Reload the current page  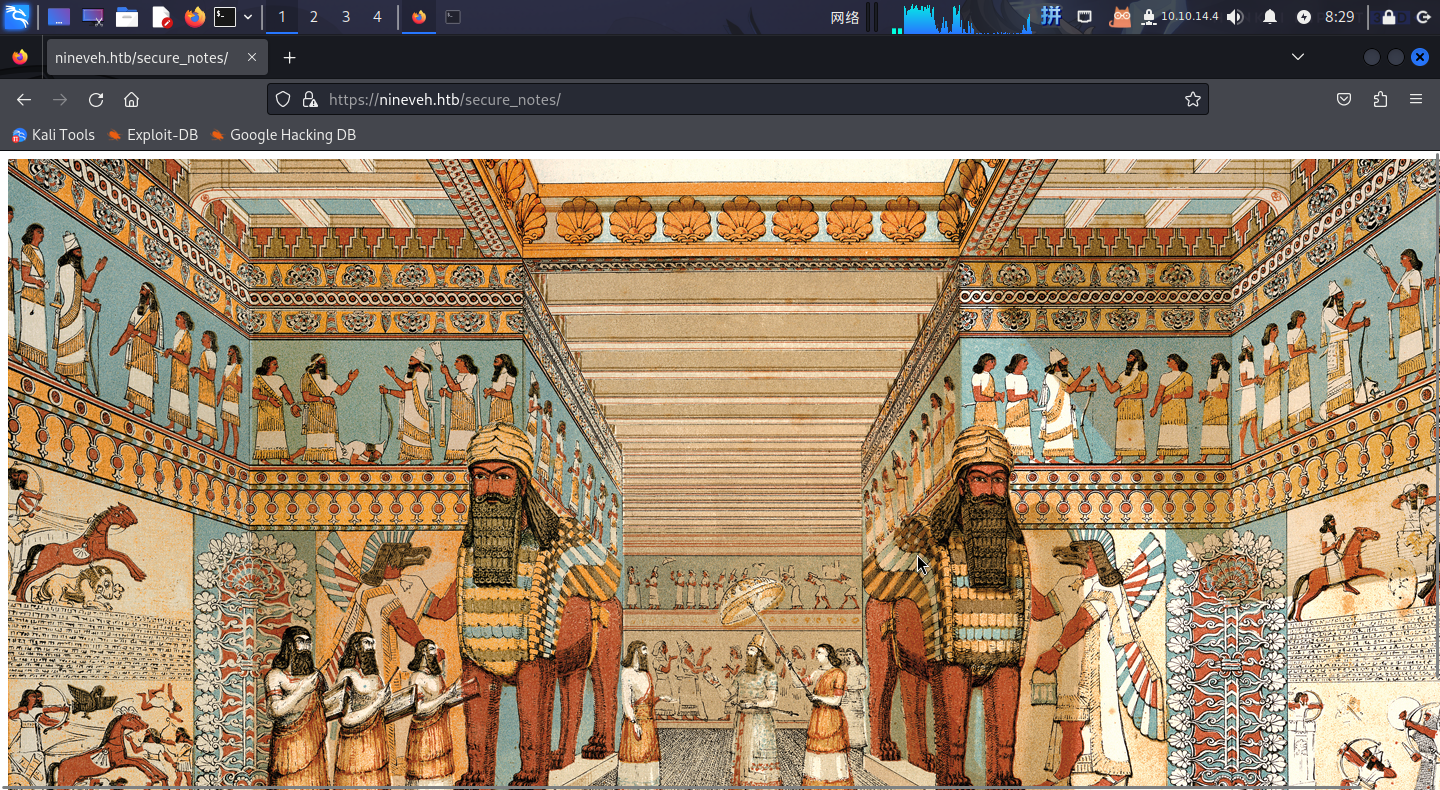coord(96,99)
